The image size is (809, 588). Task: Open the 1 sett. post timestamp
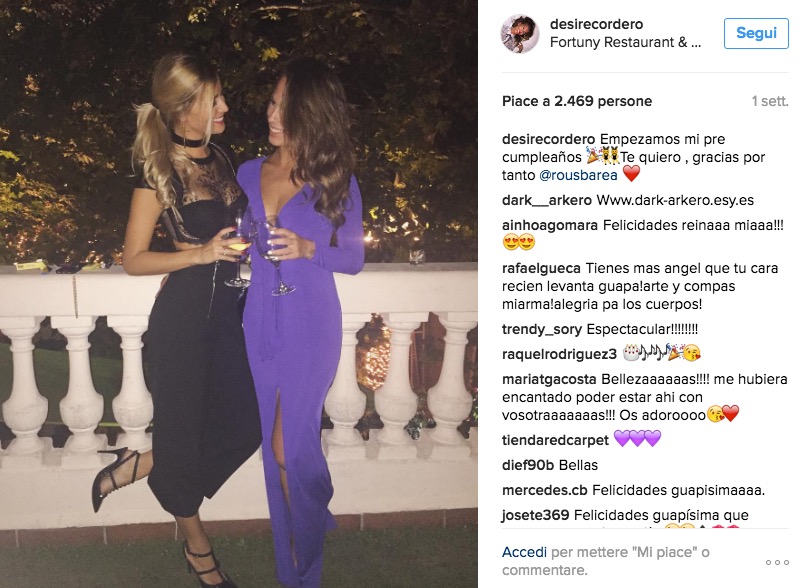click(x=770, y=101)
